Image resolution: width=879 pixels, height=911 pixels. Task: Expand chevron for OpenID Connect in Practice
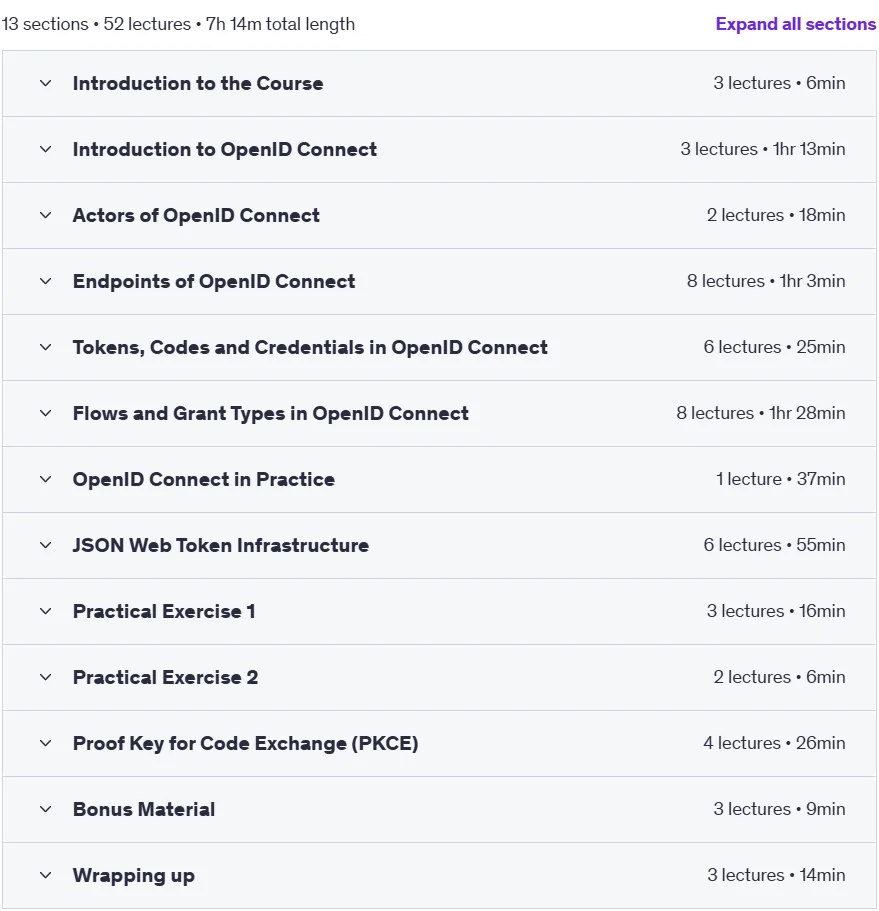[x=45, y=479]
